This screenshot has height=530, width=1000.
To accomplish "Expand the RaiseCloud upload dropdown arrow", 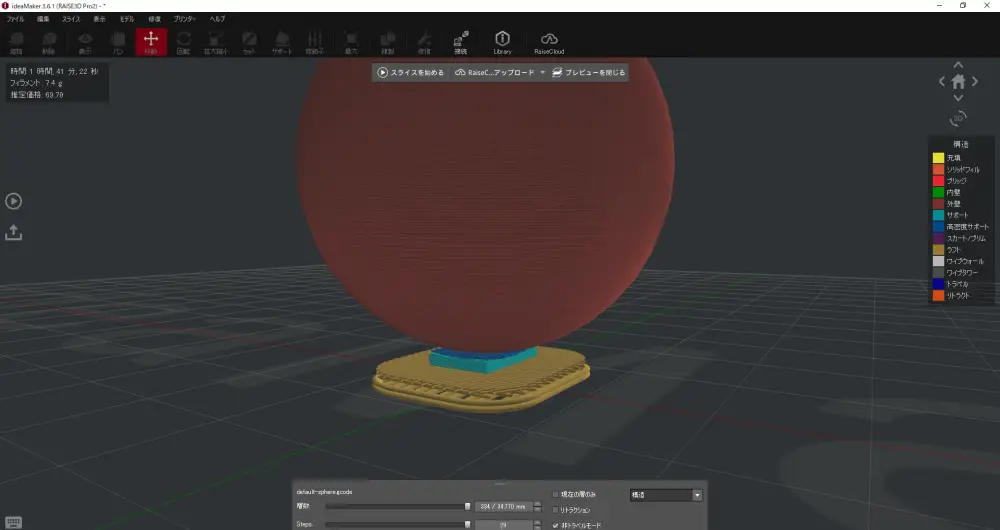I will 542,73.
